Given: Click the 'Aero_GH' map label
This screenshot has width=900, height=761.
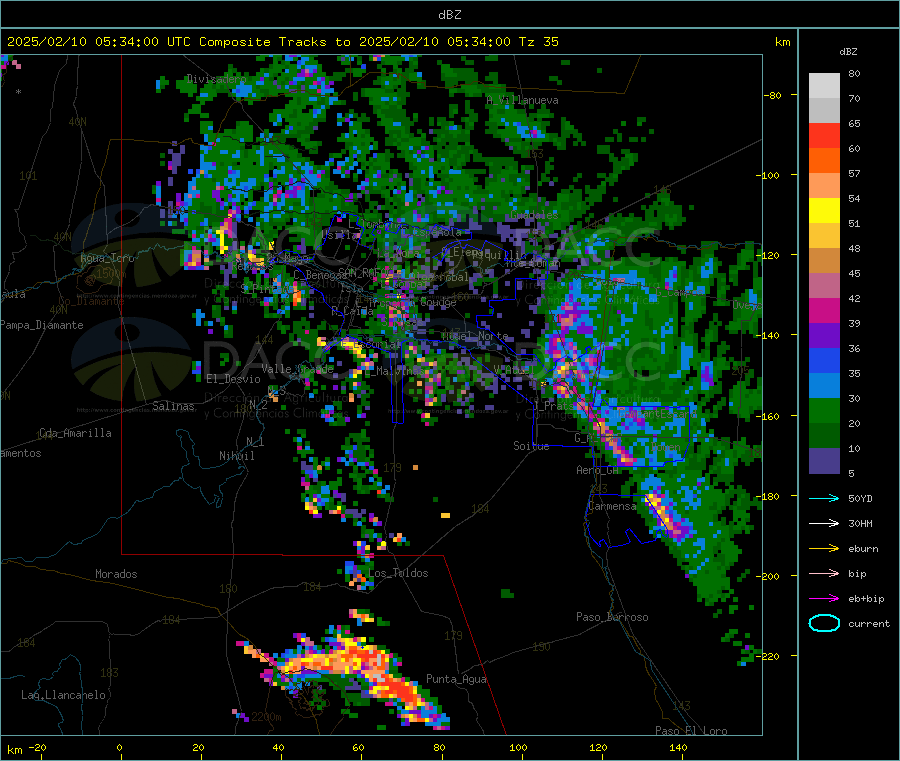Looking at the screenshot, I should pos(598,470).
